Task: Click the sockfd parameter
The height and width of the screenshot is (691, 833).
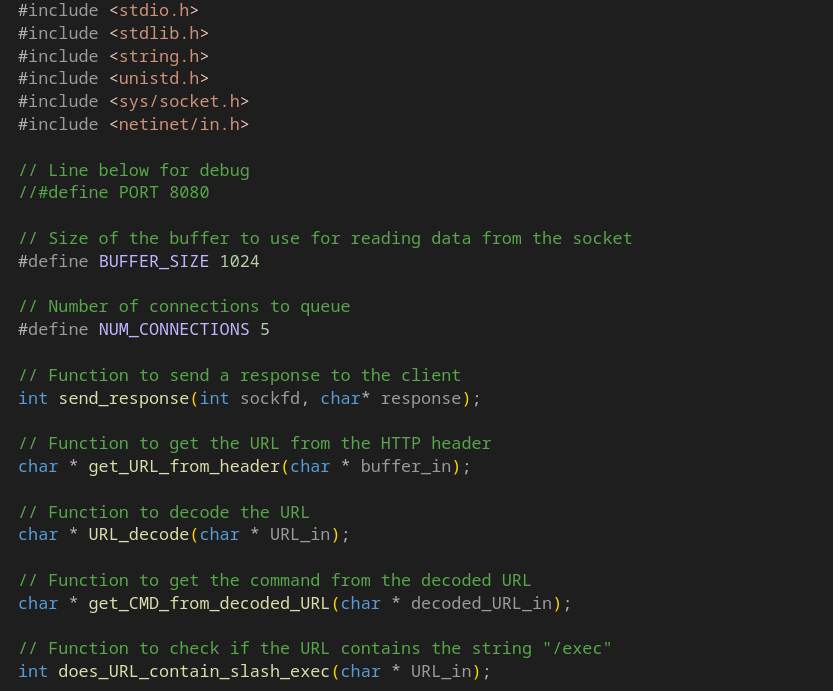Action: (x=270, y=398)
